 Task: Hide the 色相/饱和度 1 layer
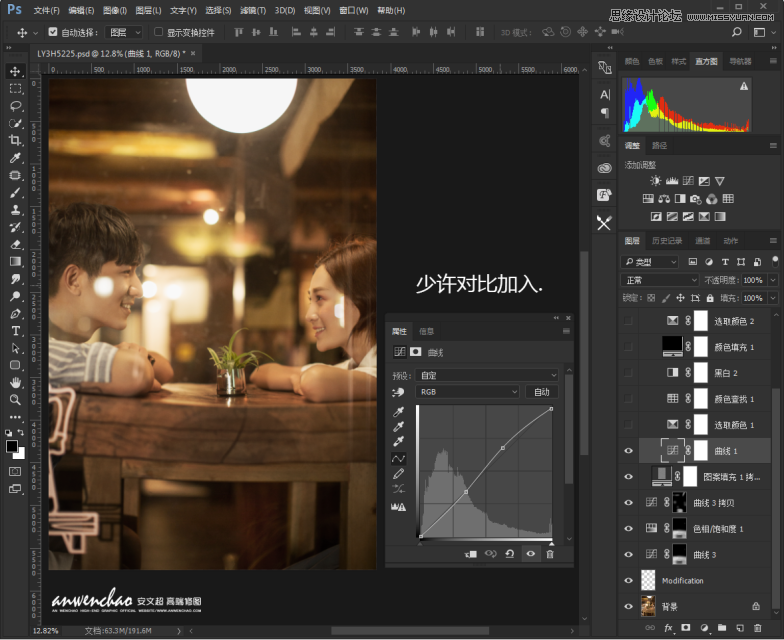(628, 528)
